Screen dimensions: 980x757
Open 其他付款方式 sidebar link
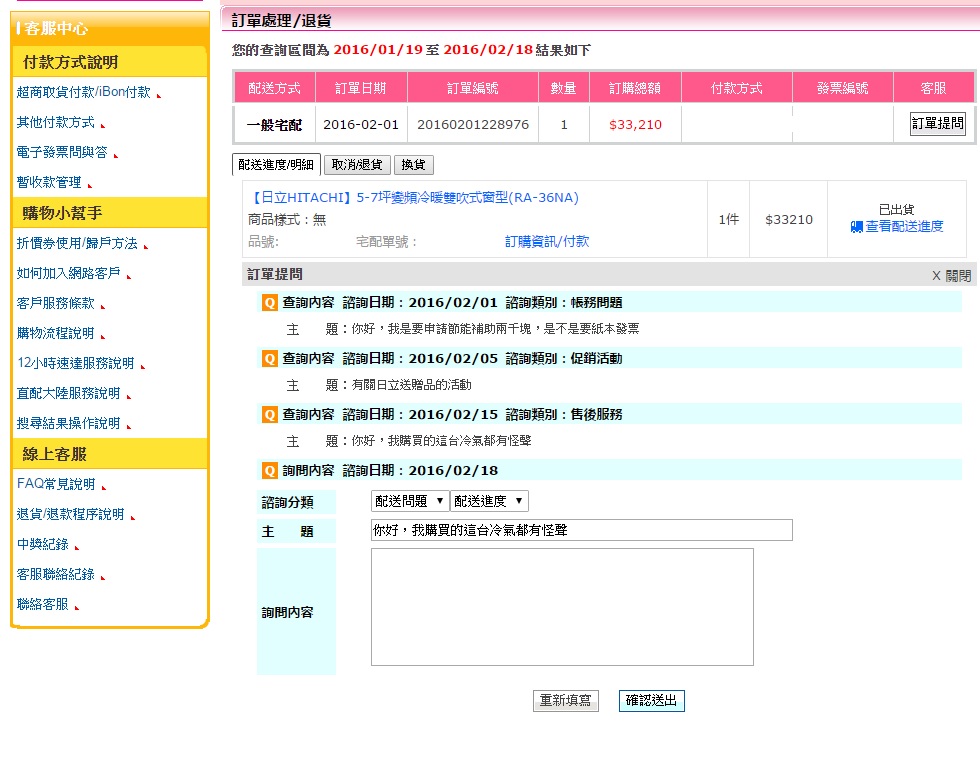point(56,123)
